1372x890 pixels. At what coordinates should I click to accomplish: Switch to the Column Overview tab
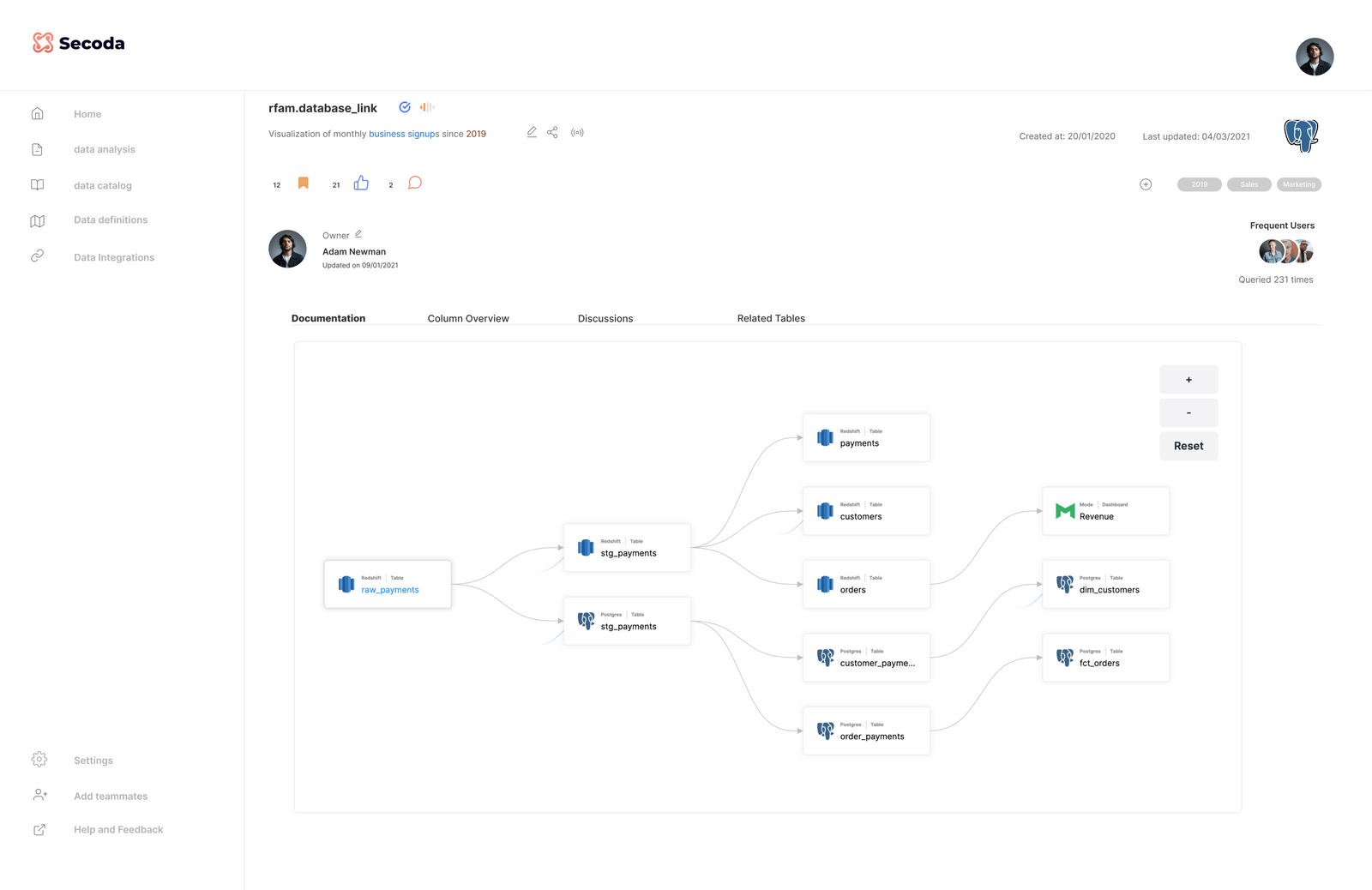[468, 318]
